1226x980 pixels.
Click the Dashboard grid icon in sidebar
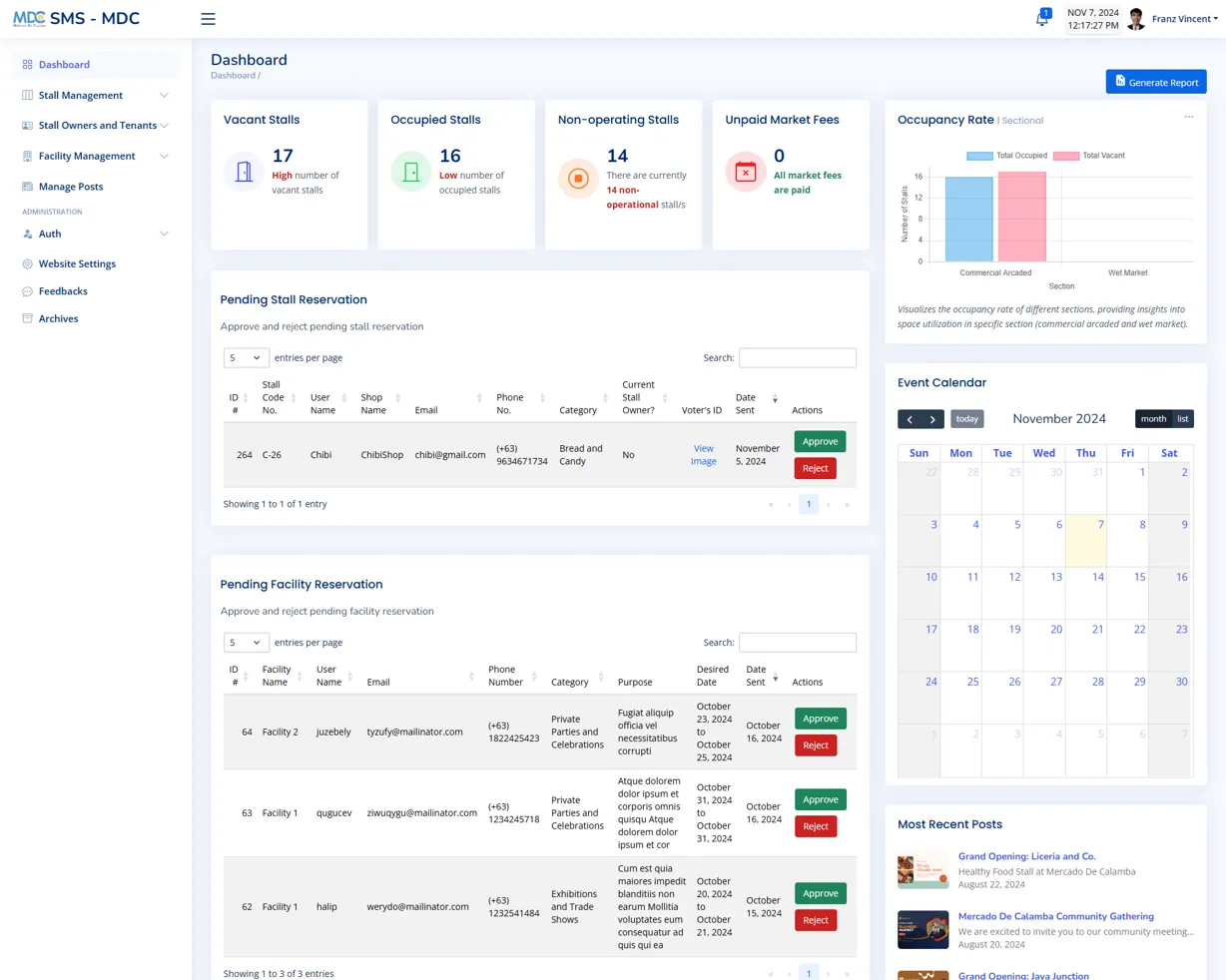[27, 65]
